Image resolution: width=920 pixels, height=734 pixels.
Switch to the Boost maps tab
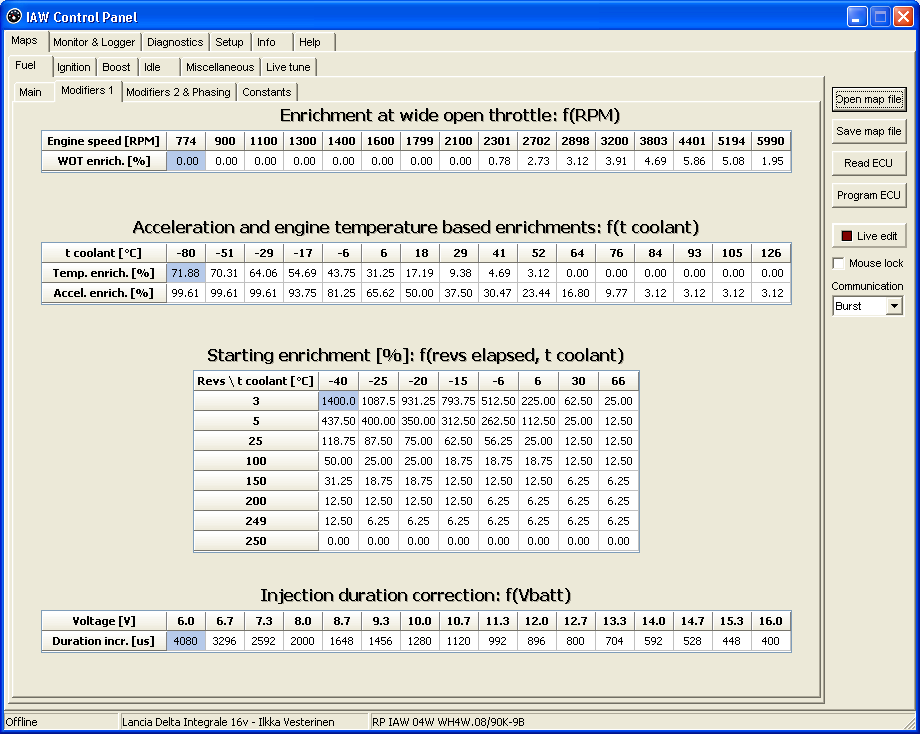116,67
